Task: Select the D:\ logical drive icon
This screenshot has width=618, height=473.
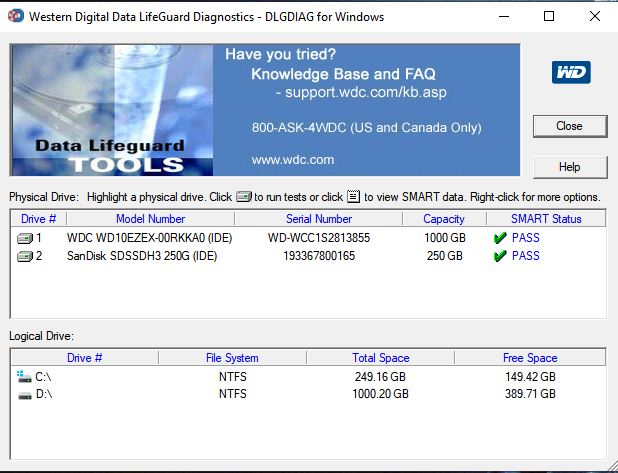Action: pyautogui.click(x=24, y=394)
